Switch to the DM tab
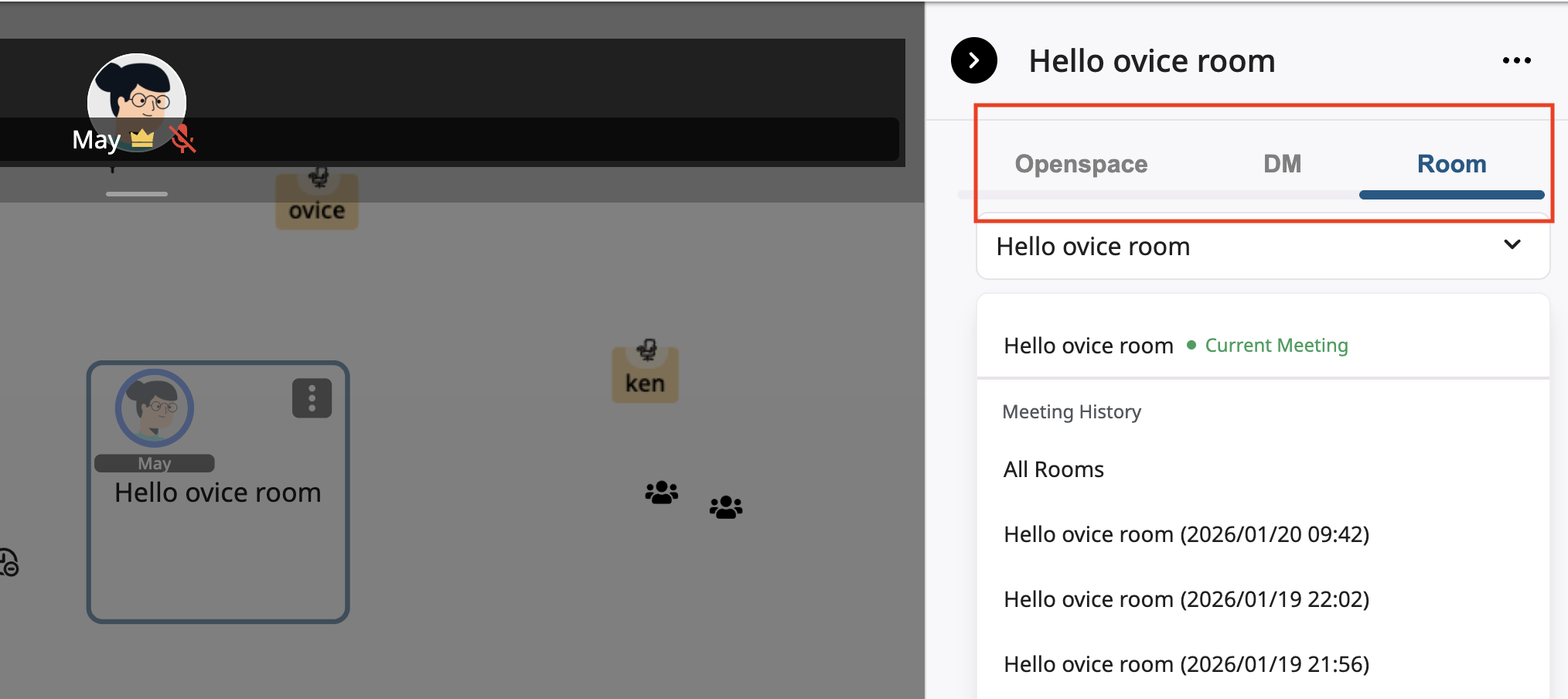This screenshot has height=699, width=1568. pyautogui.click(x=1282, y=164)
